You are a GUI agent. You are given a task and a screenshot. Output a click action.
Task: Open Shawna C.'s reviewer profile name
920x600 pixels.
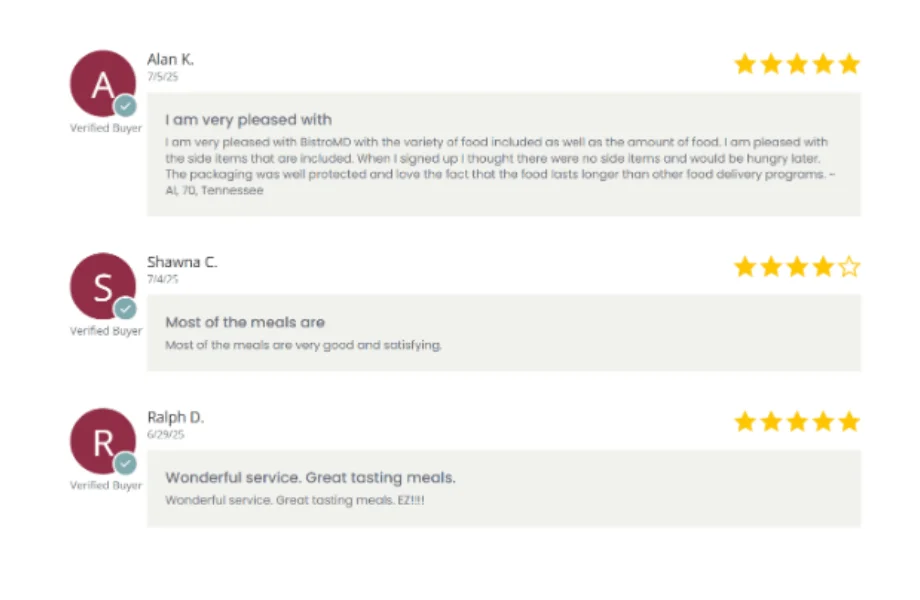tap(181, 262)
